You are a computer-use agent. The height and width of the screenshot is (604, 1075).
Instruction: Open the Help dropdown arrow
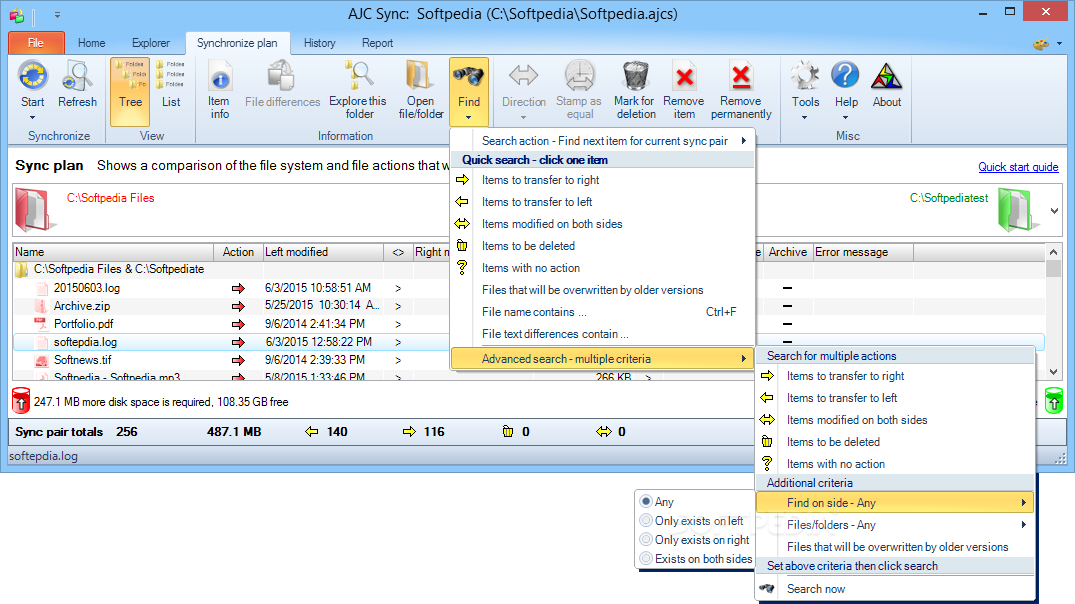click(845, 118)
